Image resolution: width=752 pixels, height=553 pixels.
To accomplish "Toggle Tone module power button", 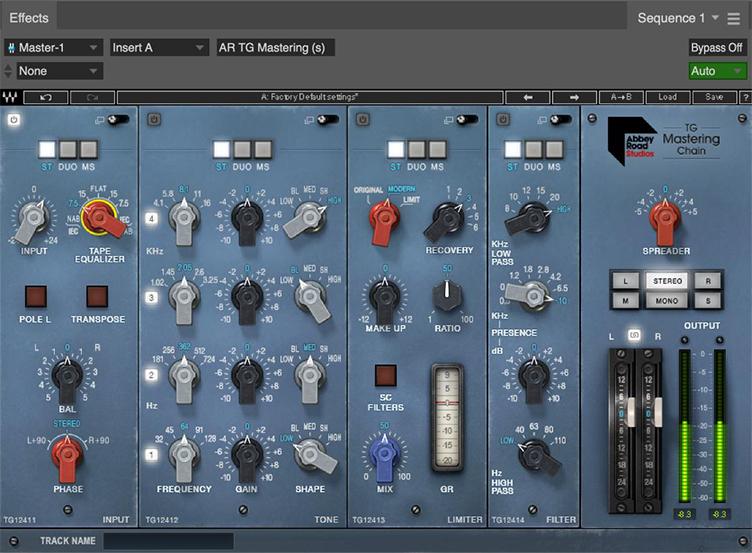I will click(x=153, y=119).
